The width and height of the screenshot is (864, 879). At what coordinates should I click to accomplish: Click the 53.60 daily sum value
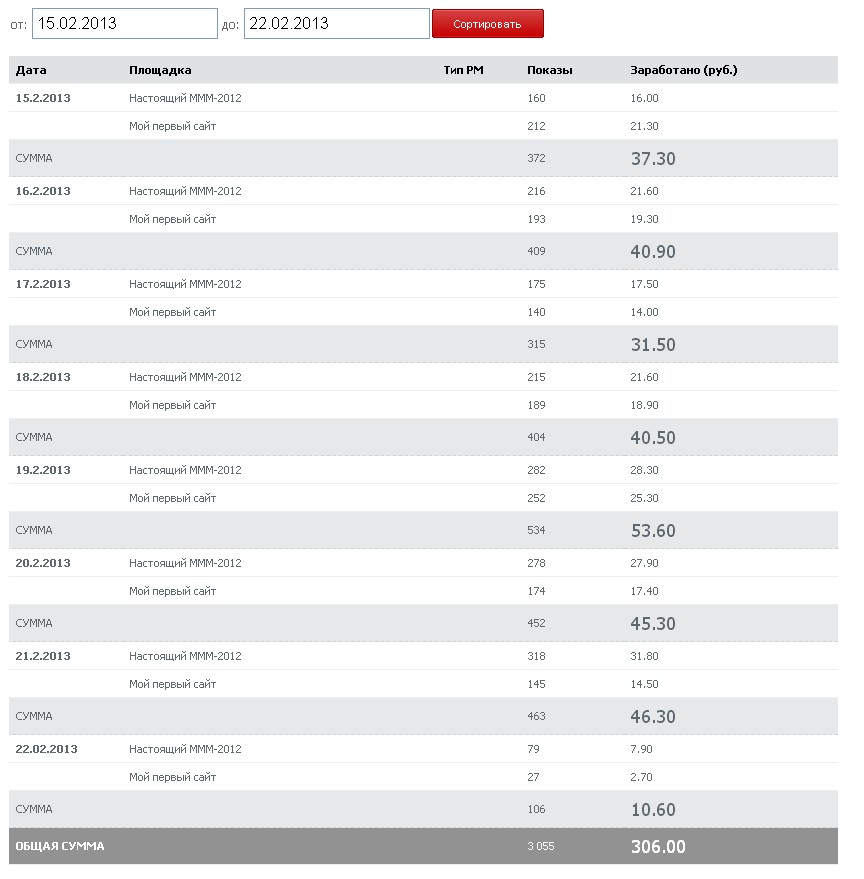click(x=653, y=531)
